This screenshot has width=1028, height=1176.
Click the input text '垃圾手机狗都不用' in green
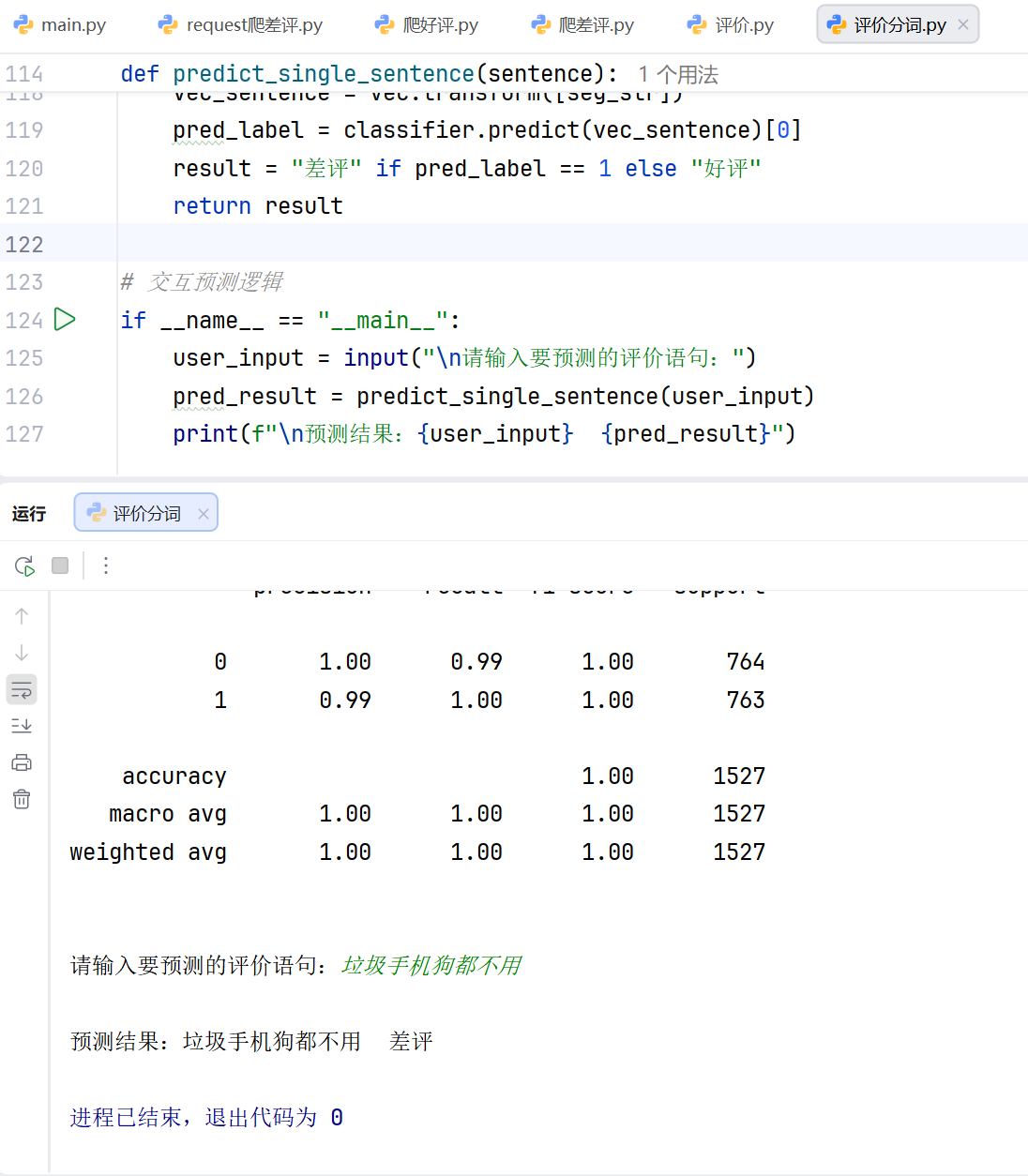[431, 966]
